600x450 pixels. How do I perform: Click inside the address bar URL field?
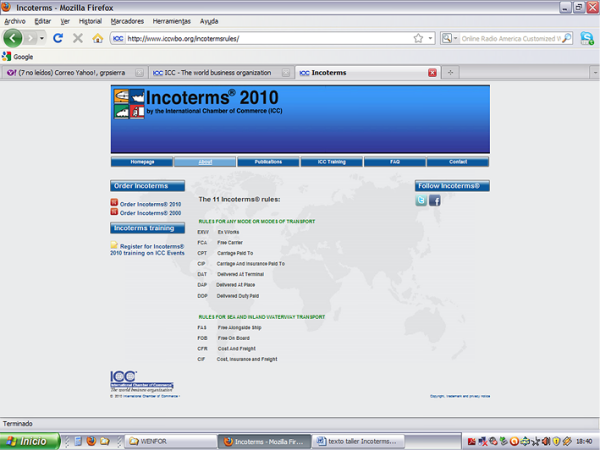pos(260,38)
